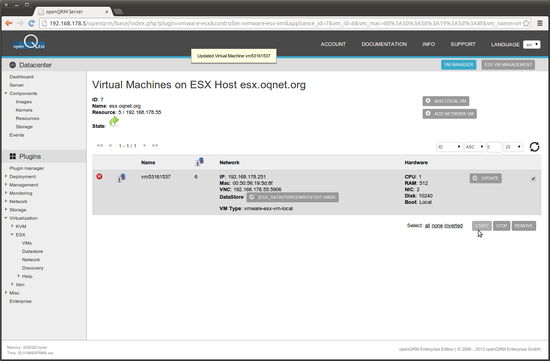The width and height of the screenshot is (550, 361).
Task: Open the ASC sort order dropdown
Action: coord(475,147)
